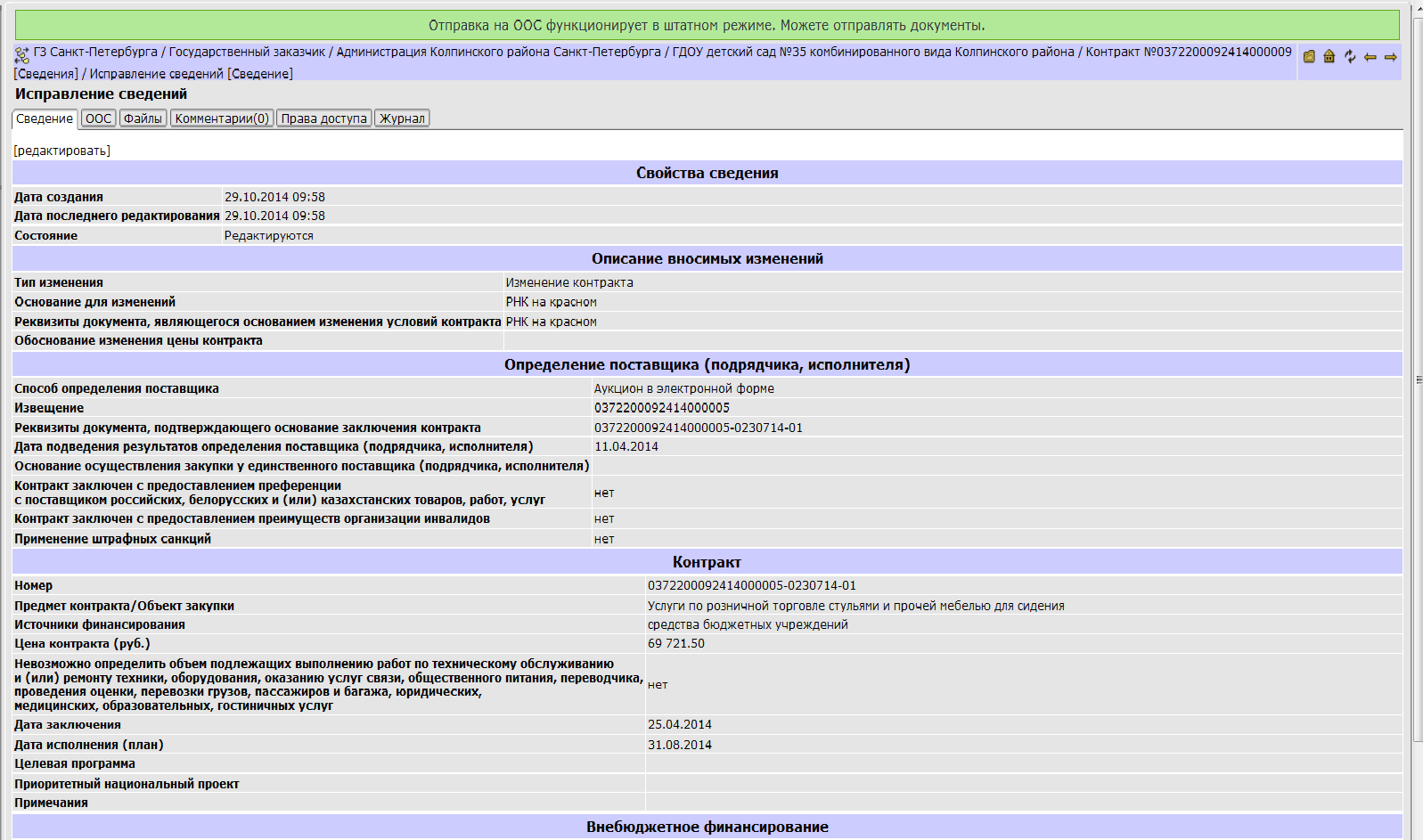1423x840 pixels.
Task: Click the green ООС status notification banner
Action: [x=707, y=25]
